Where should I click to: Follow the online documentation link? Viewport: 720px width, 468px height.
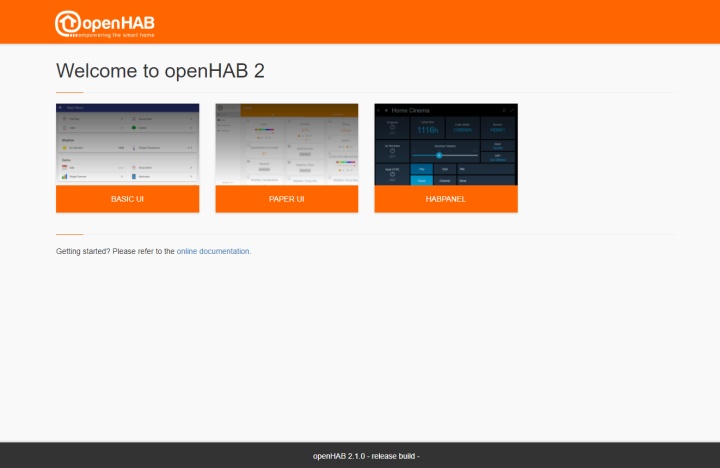[213, 251]
